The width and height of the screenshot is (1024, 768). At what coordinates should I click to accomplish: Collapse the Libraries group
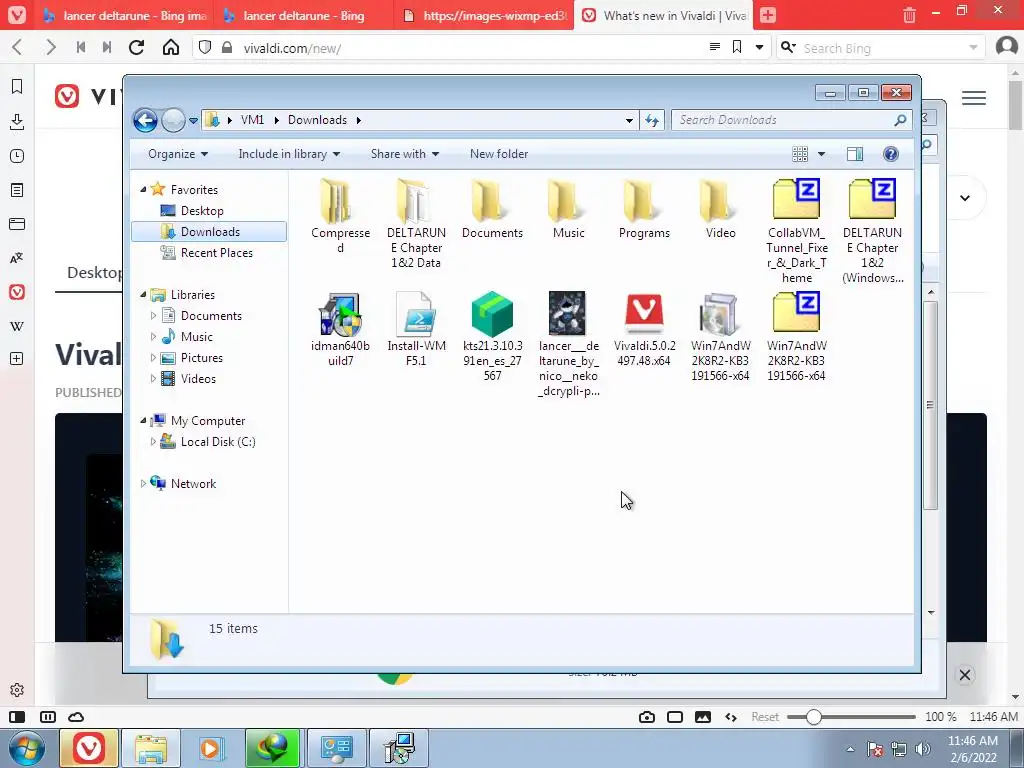pyautogui.click(x=144, y=295)
